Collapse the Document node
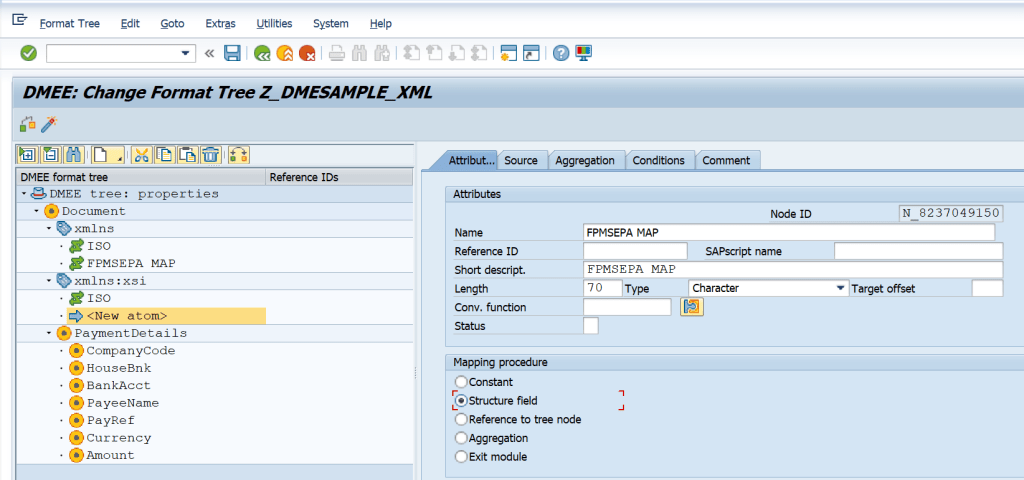The width and height of the screenshot is (1024, 480). click(x=37, y=212)
